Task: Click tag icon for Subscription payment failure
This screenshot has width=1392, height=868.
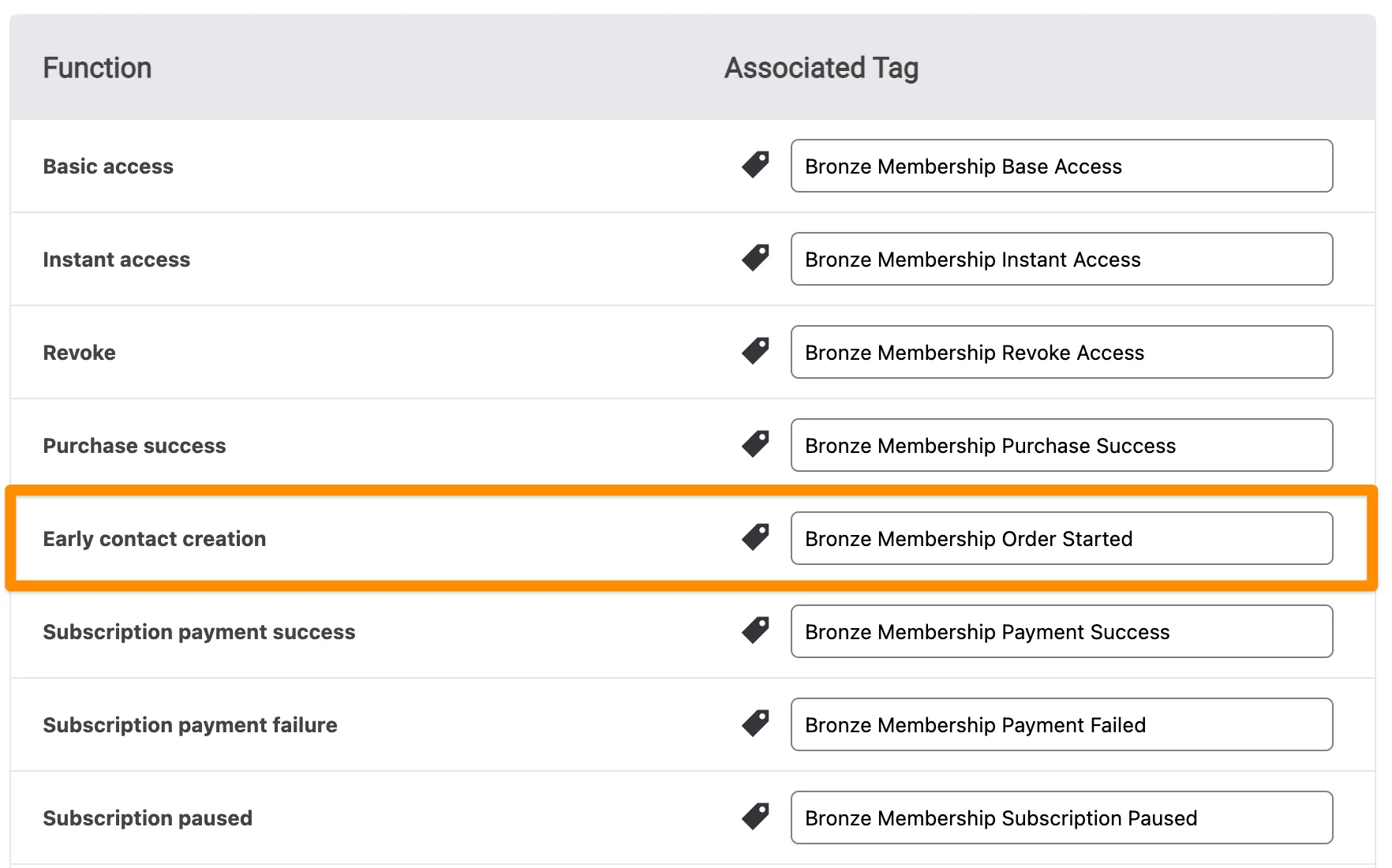Action: click(x=755, y=724)
